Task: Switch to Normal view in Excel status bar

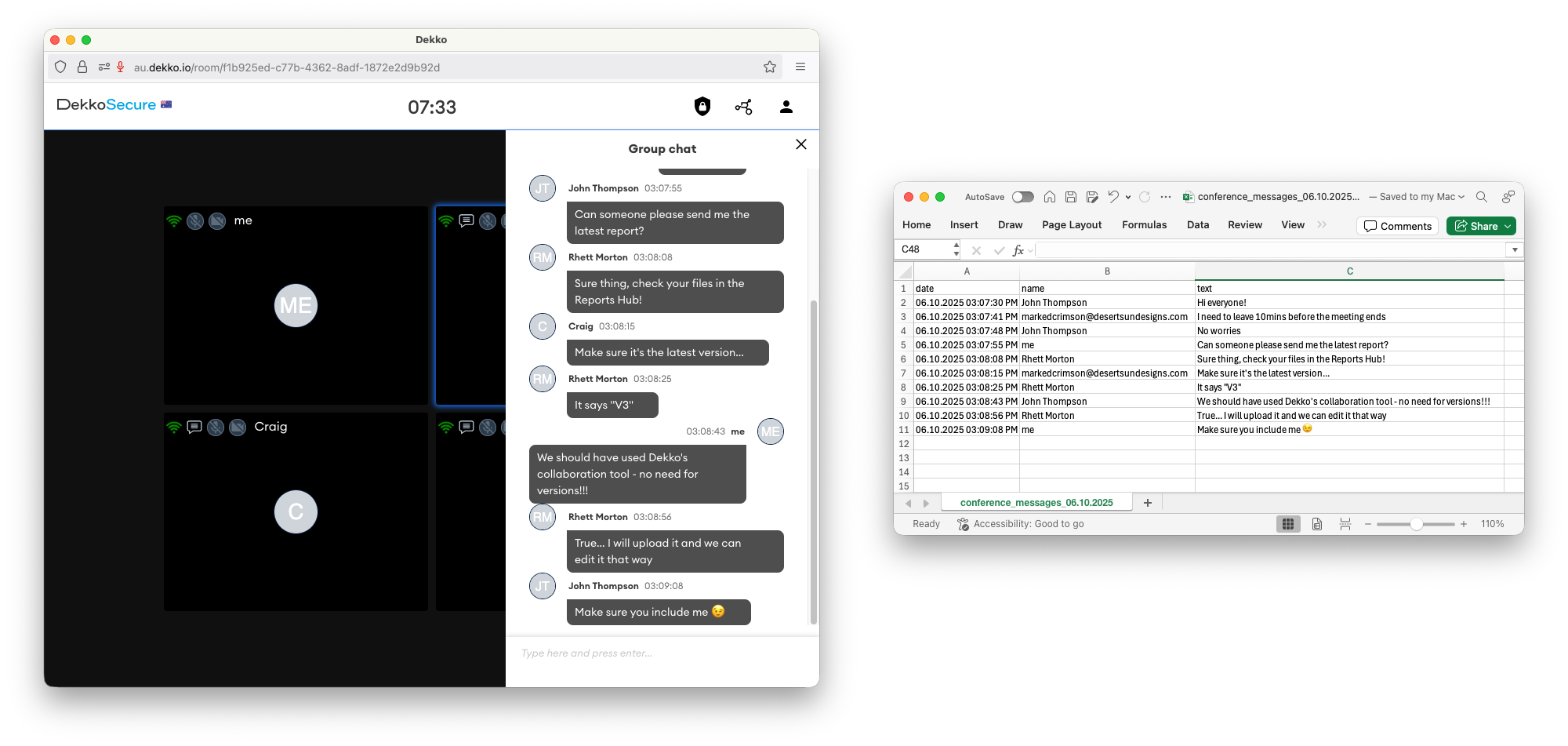Action: (1288, 524)
